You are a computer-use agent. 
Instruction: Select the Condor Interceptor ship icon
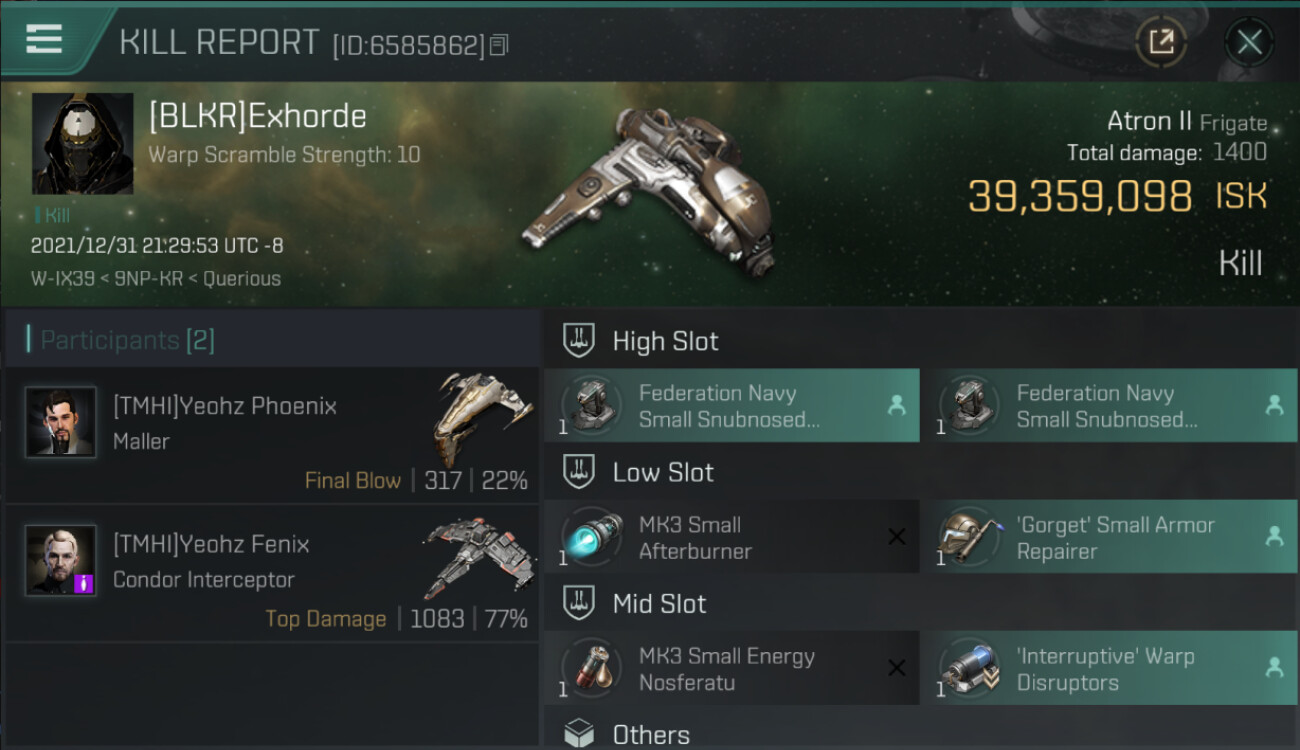click(x=478, y=556)
